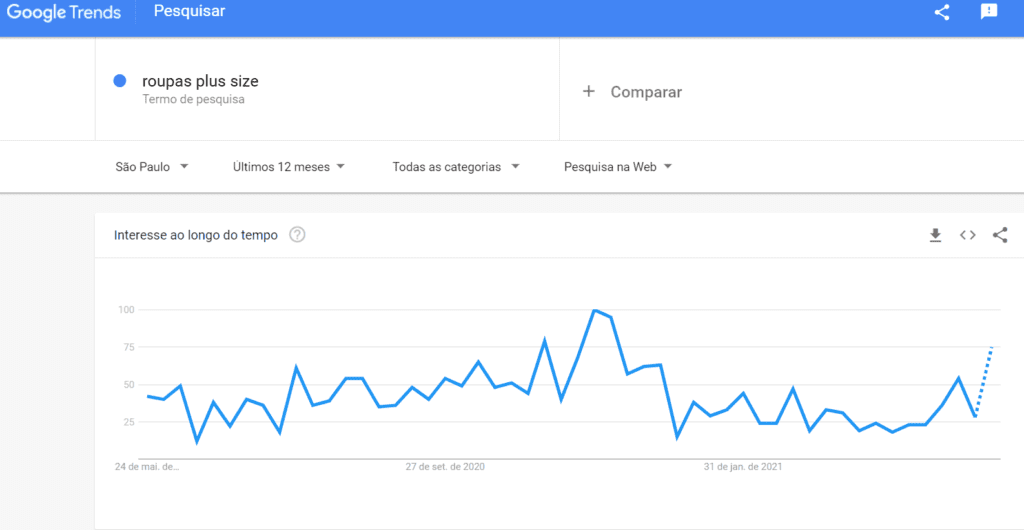This screenshot has height=530, width=1024.
Task: Click the 31 de jan. de 2021 axis label
Action: tap(743, 467)
